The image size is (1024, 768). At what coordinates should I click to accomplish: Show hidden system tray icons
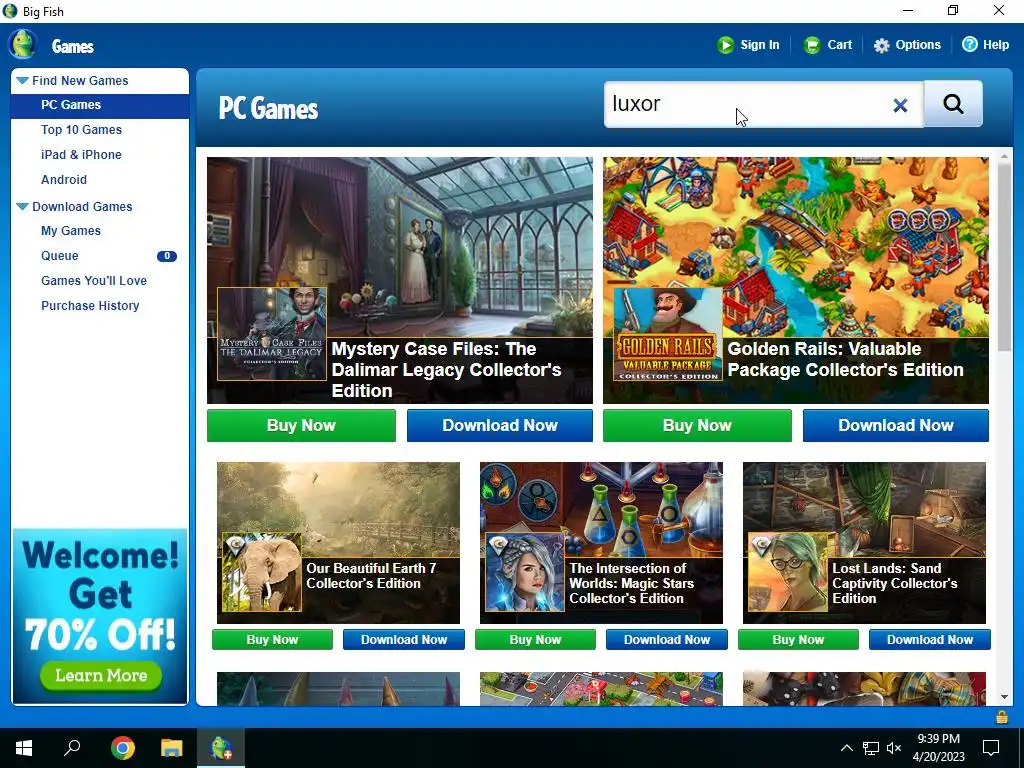pos(846,748)
